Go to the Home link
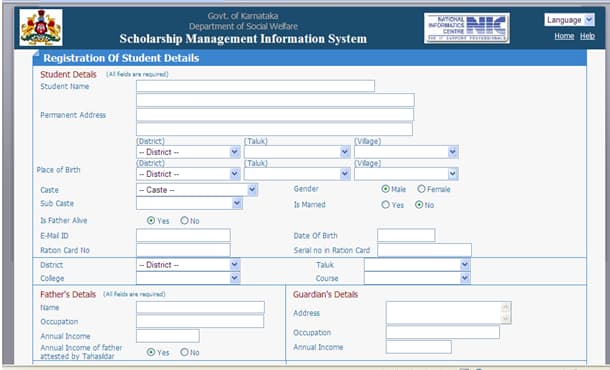This screenshot has width=610, height=370. tap(564, 36)
